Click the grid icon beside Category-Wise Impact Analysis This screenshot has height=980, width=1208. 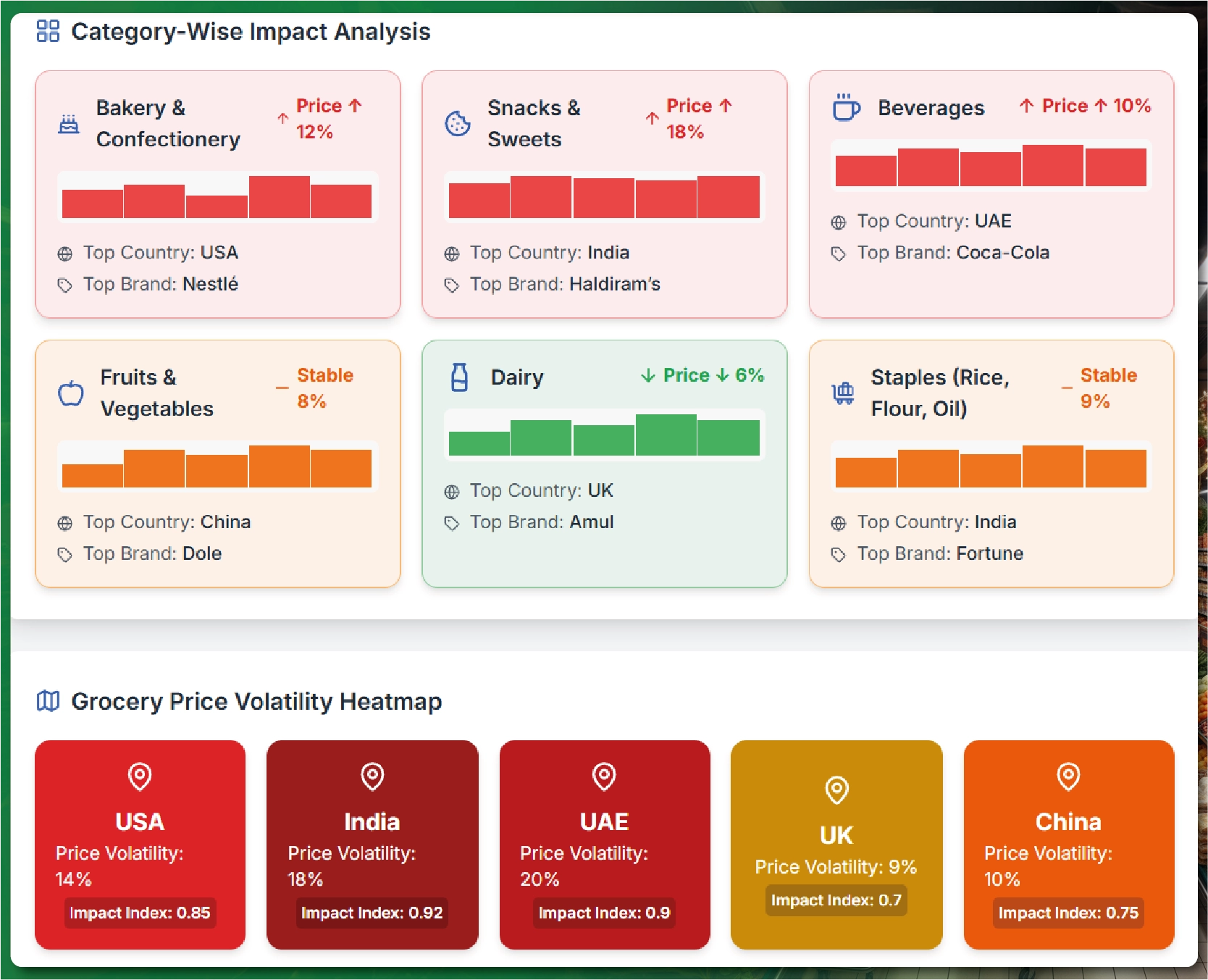(48, 31)
